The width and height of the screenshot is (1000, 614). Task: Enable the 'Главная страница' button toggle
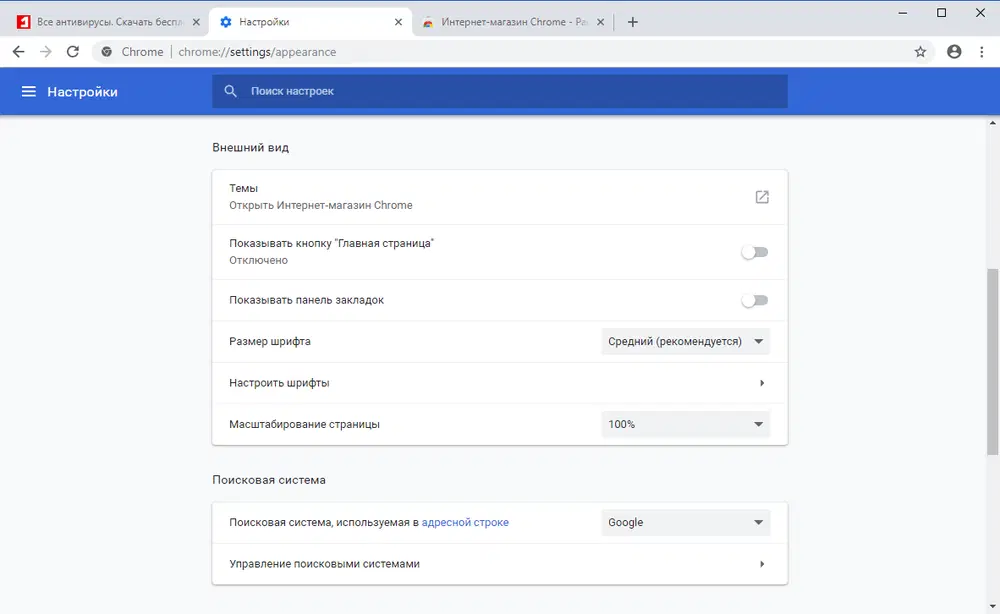coord(754,252)
